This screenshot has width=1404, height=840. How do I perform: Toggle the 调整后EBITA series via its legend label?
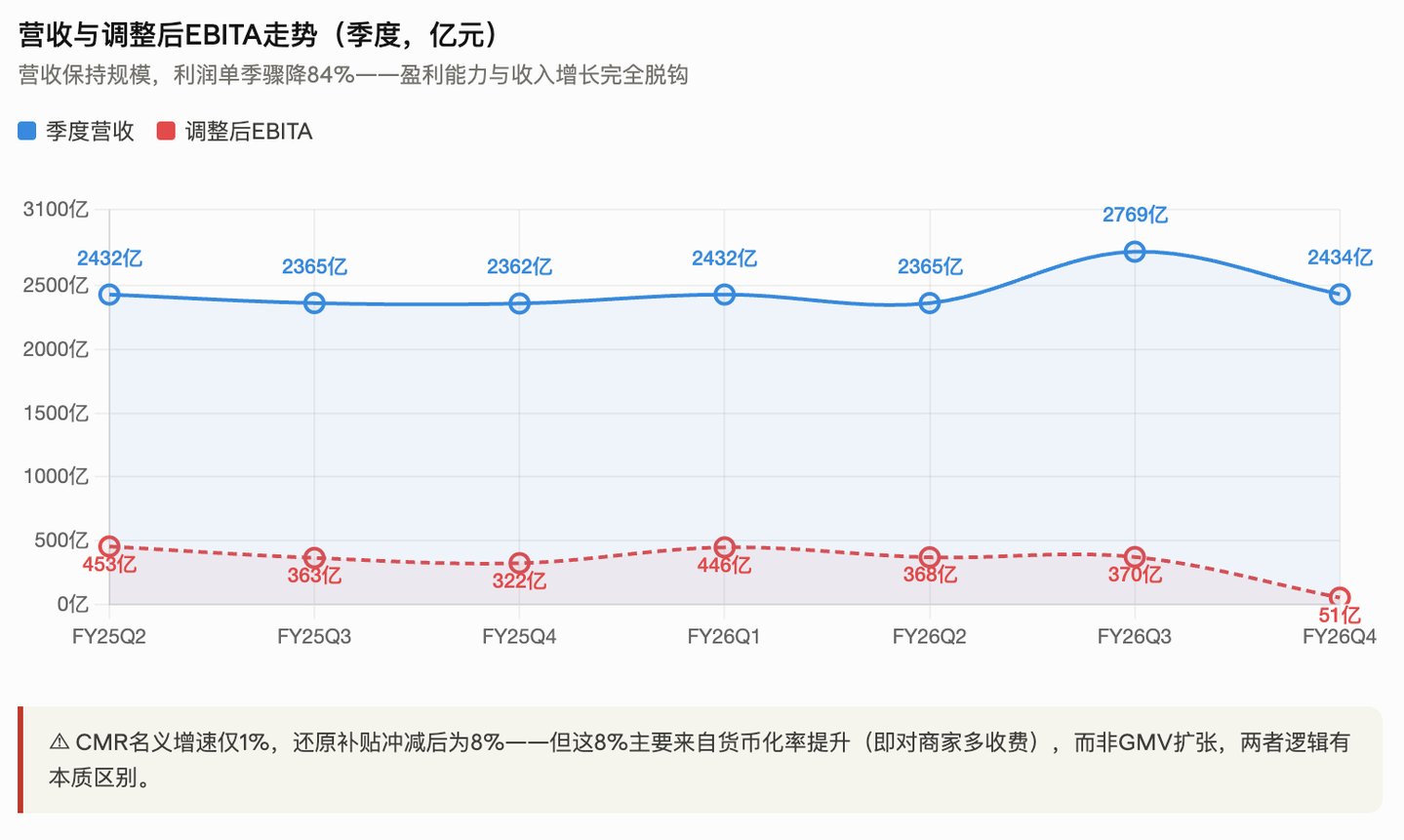pyautogui.click(x=249, y=132)
